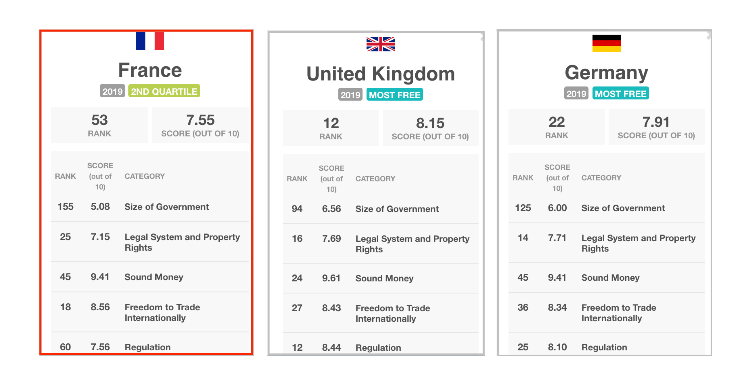Click France's Size of Government row
Viewport: 730px width, 375px height.
tap(150, 207)
